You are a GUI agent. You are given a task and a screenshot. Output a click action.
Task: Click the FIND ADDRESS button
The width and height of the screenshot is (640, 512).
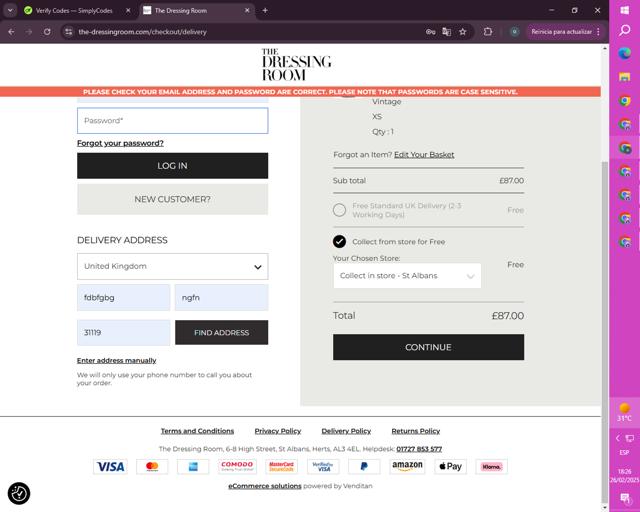[x=222, y=332]
